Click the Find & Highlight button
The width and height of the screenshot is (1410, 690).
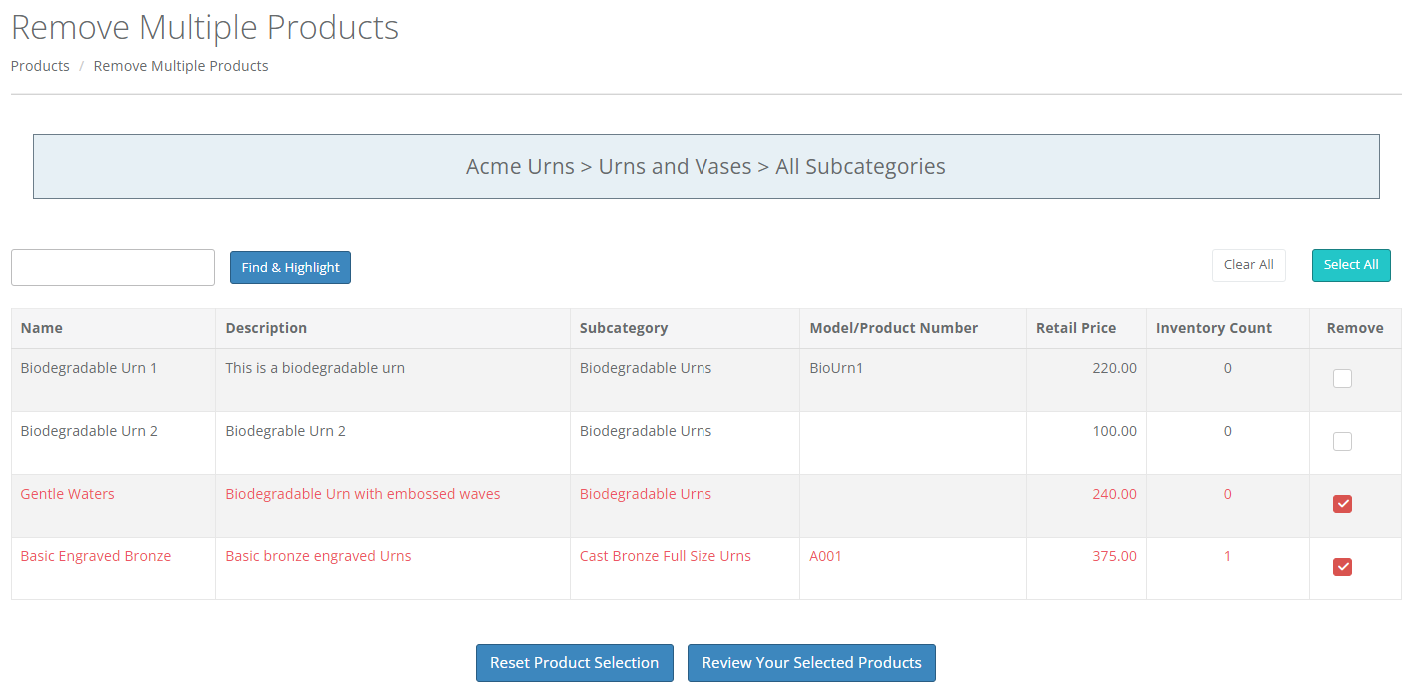tap(290, 267)
